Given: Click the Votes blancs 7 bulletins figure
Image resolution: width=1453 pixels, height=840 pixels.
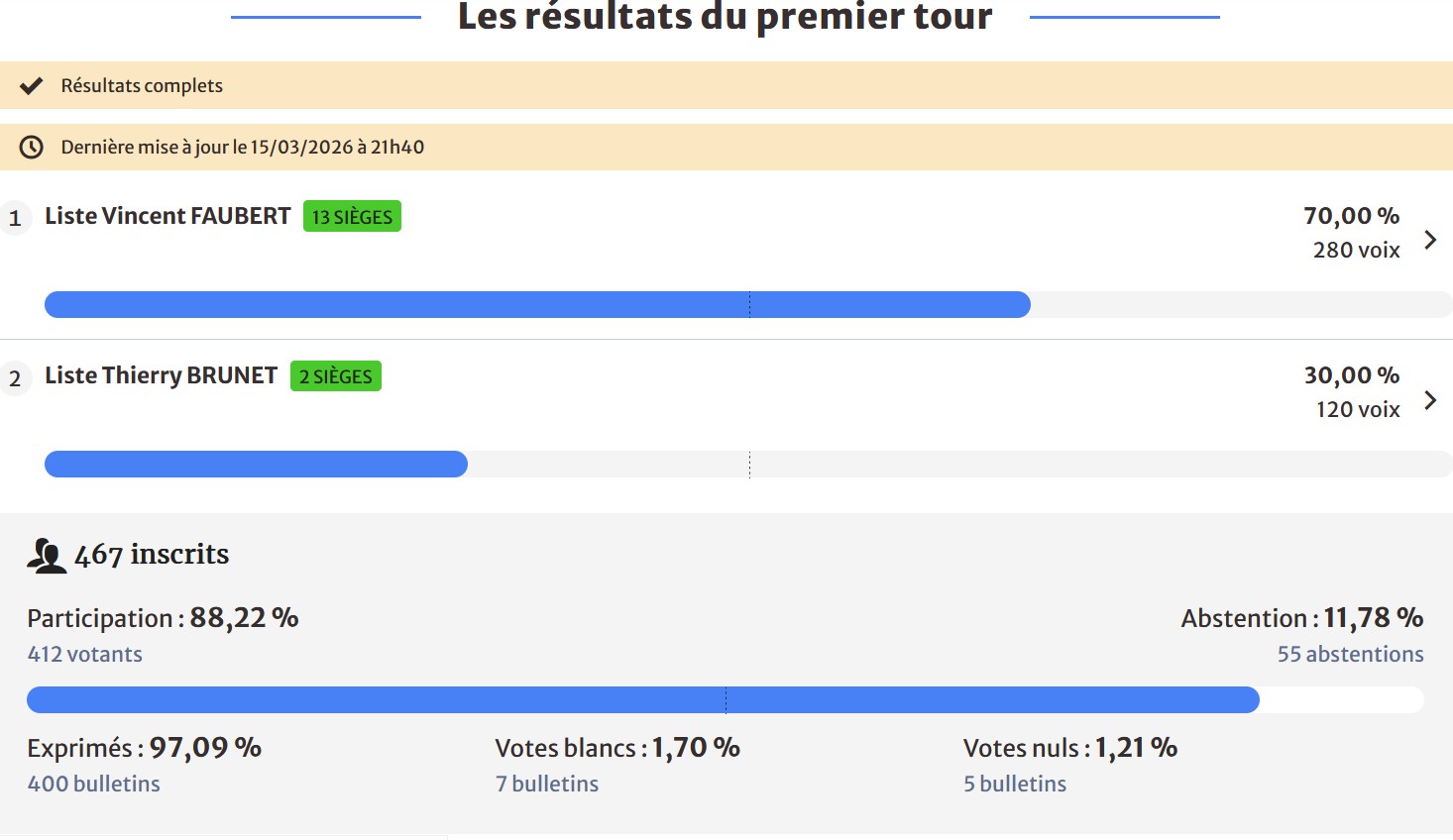Looking at the screenshot, I should 547,784.
